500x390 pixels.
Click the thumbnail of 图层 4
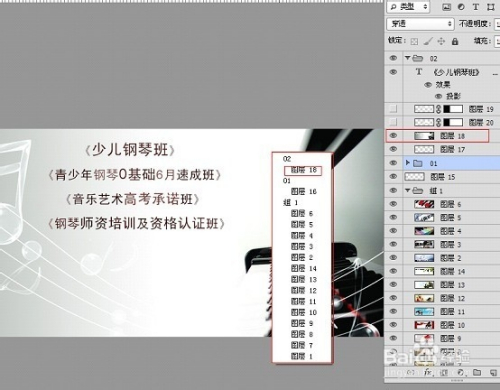click(x=424, y=231)
